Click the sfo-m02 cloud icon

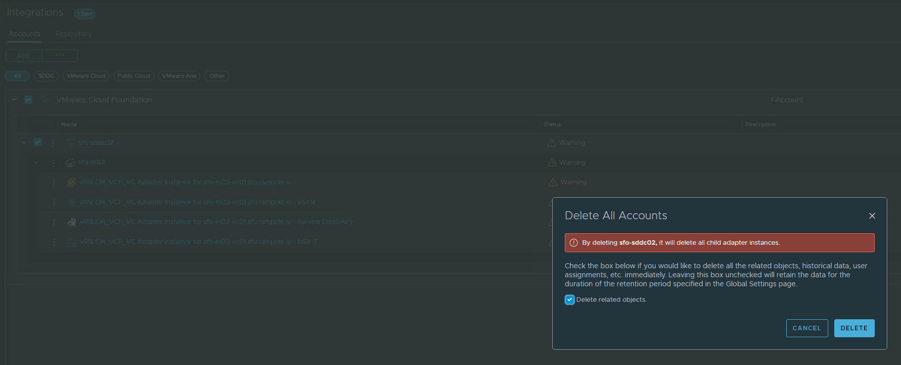point(71,163)
